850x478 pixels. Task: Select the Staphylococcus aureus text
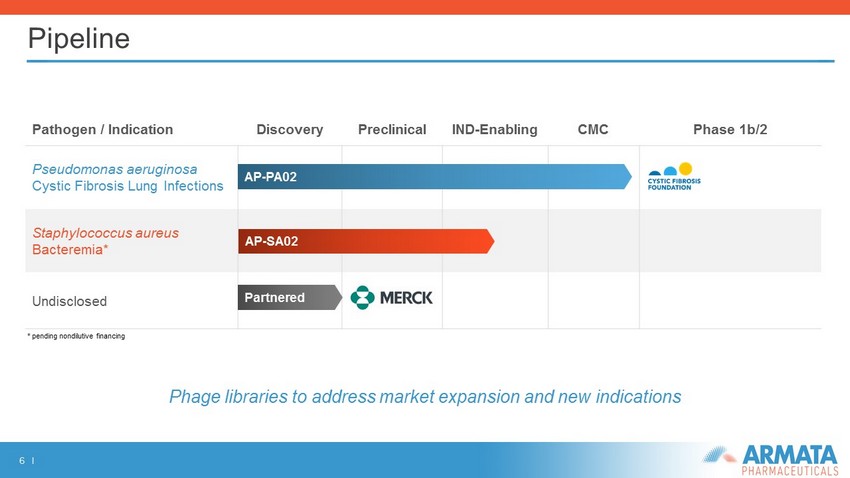click(105, 233)
